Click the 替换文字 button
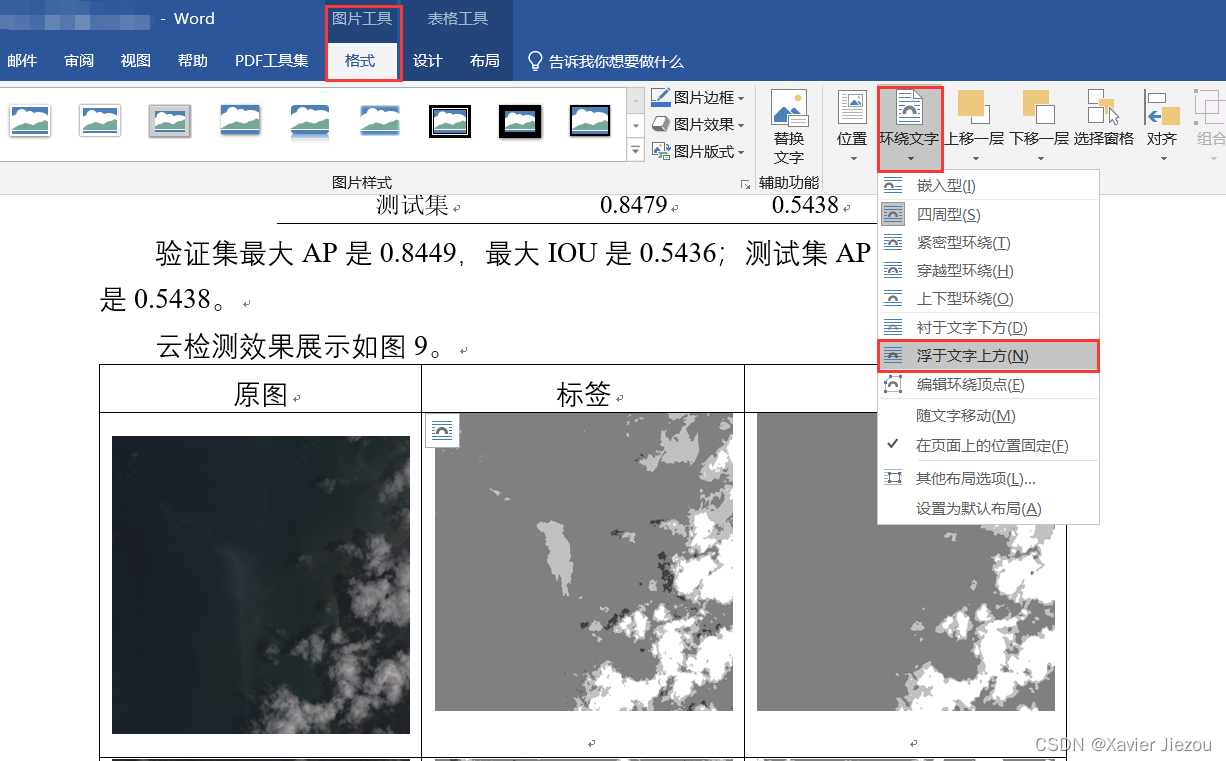The width and height of the screenshot is (1226, 761). pyautogui.click(x=789, y=128)
